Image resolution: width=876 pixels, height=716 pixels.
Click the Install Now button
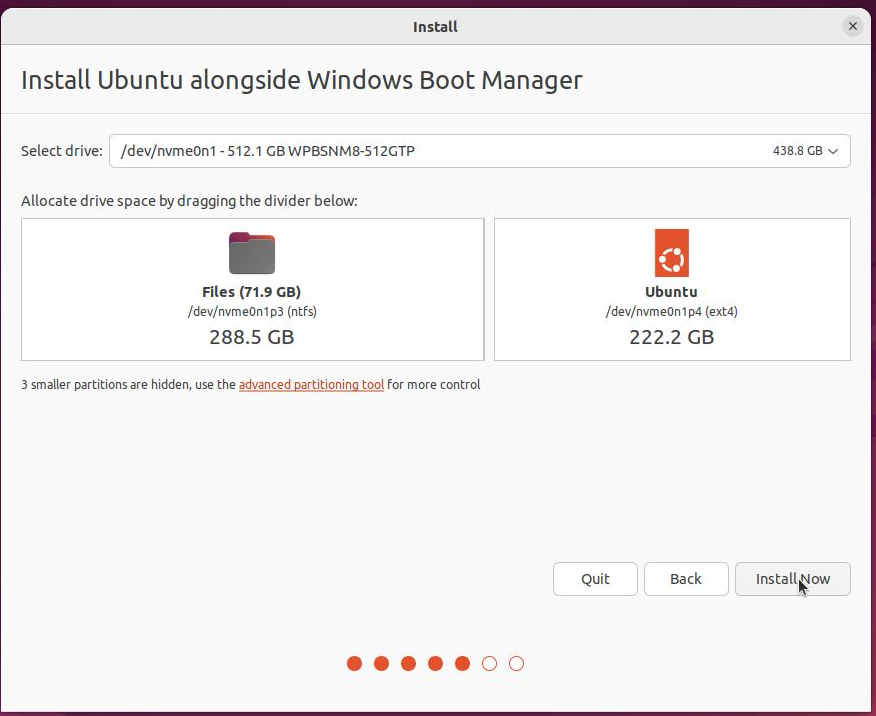(792, 579)
